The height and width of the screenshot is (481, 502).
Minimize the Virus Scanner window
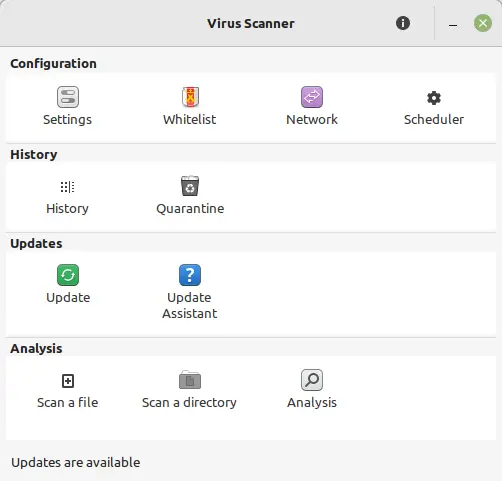453,24
